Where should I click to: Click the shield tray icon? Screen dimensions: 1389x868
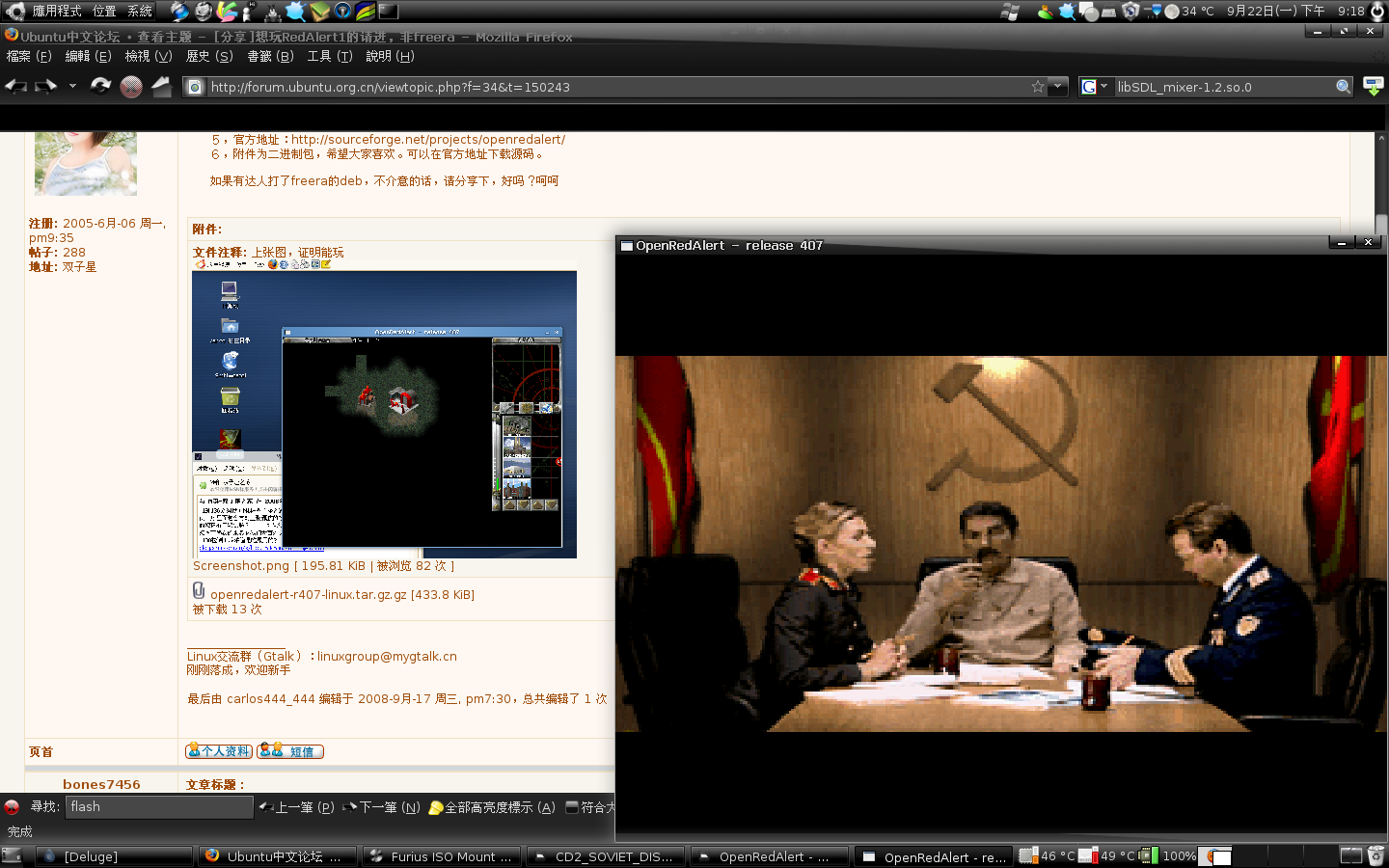[x=1130, y=12]
